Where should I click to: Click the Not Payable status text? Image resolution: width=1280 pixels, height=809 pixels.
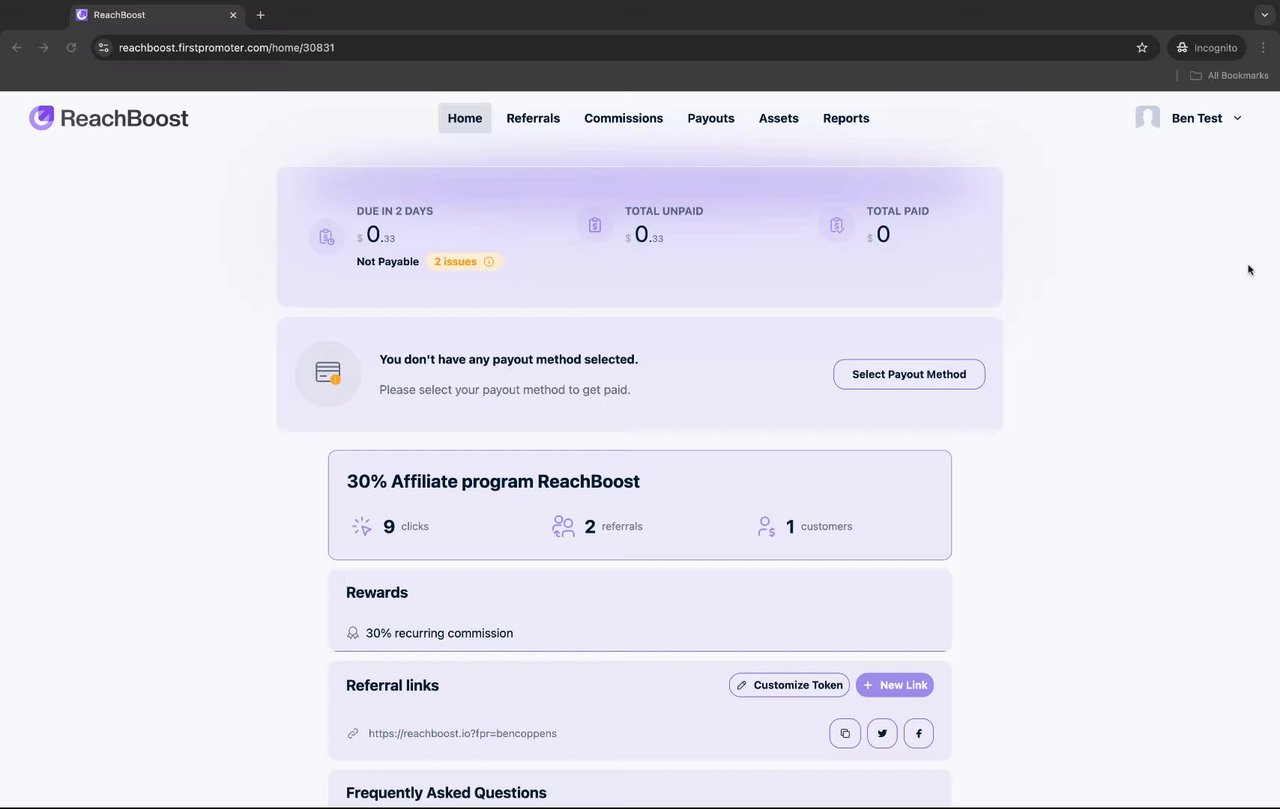(x=388, y=262)
